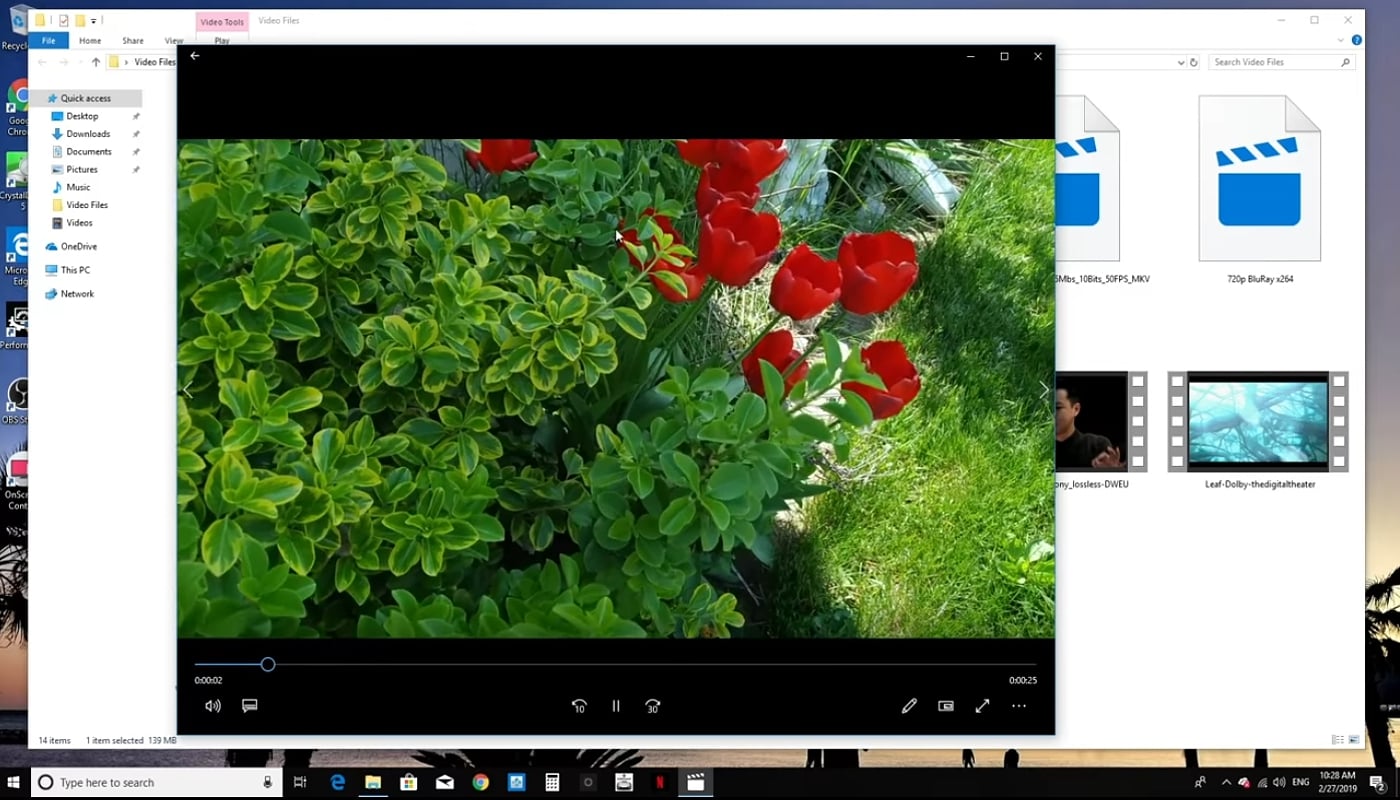1400x800 pixels.
Task: Go up one folder level in Explorer
Action: pos(96,62)
